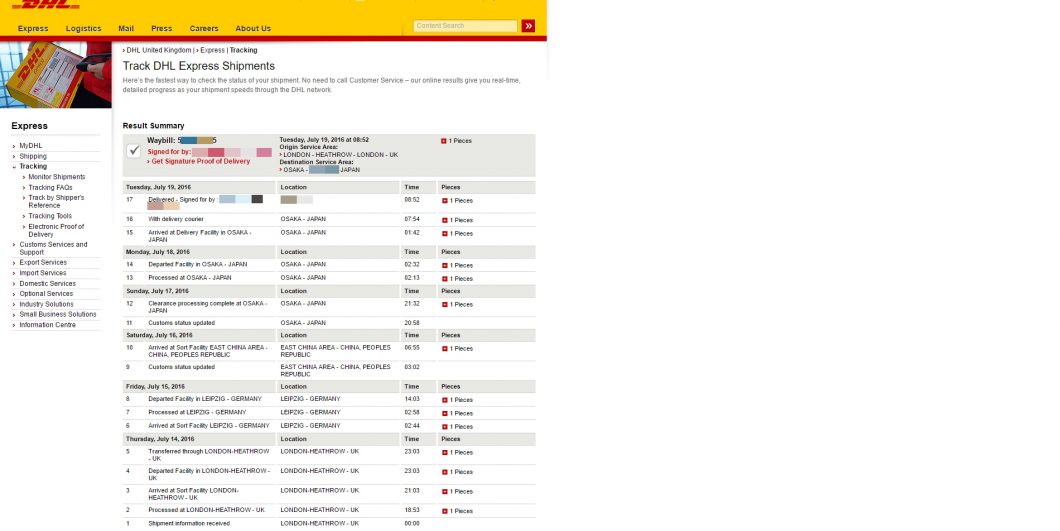This screenshot has width=1060, height=531.
Task: Open the Express menu item
Action: coord(33,28)
